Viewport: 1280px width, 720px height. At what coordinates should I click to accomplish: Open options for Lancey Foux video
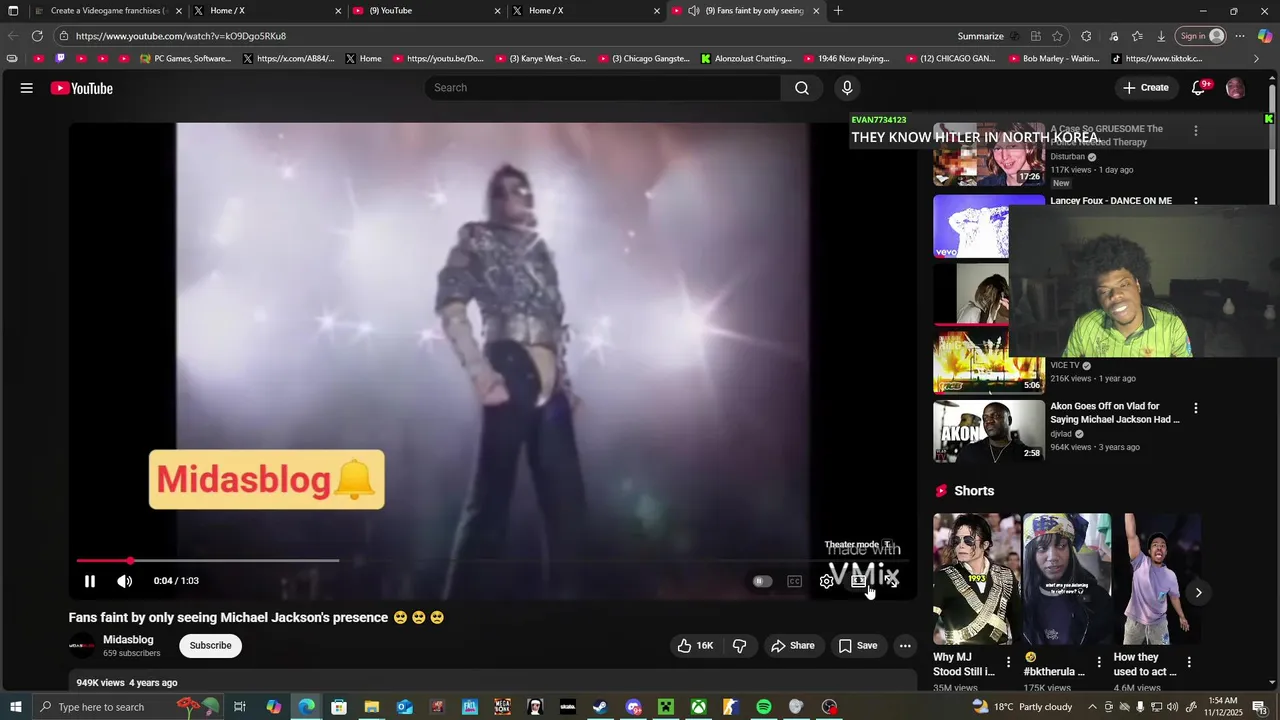[1196, 201]
